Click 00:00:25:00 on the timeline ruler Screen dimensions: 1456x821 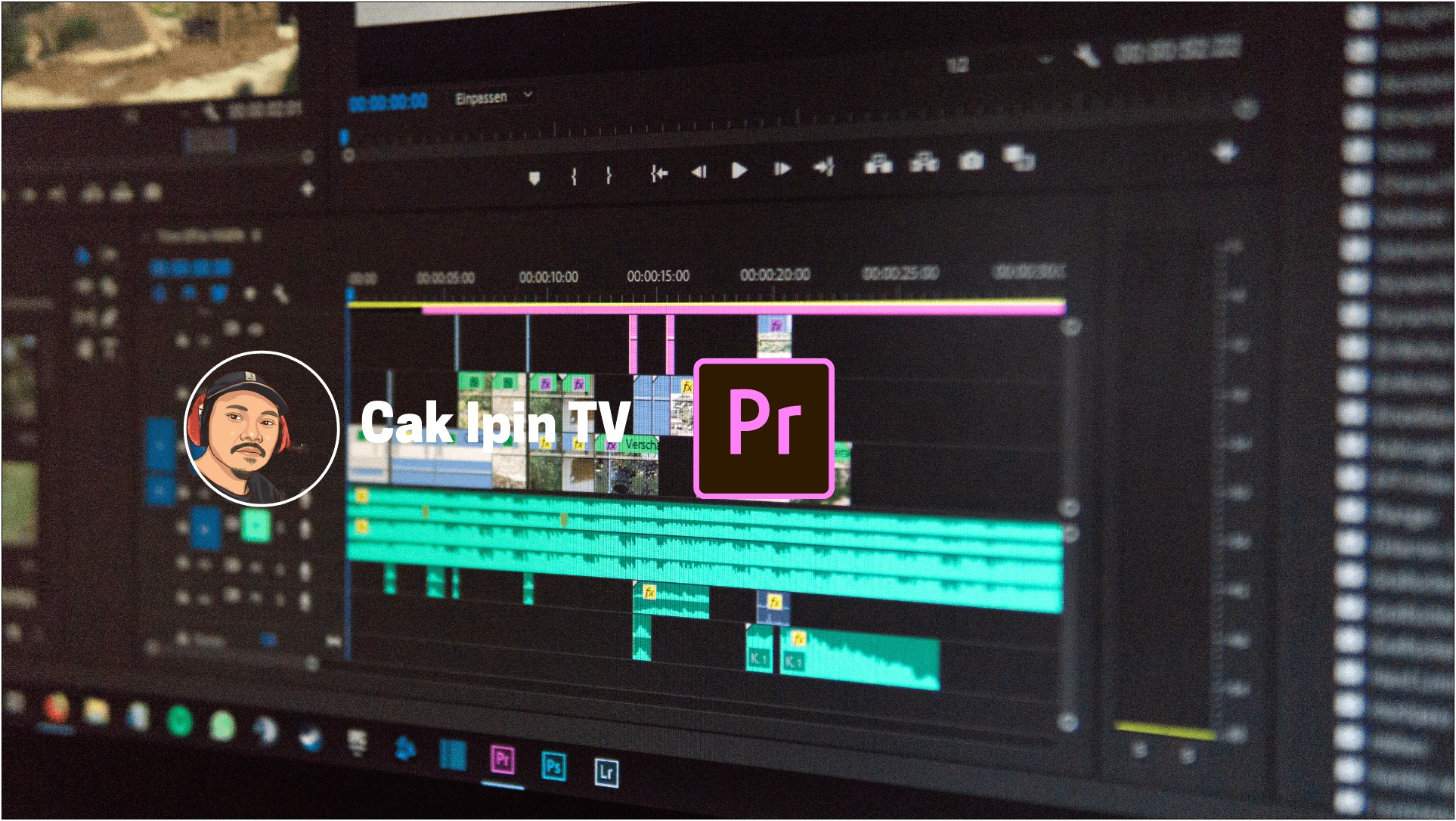coord(900,273)
